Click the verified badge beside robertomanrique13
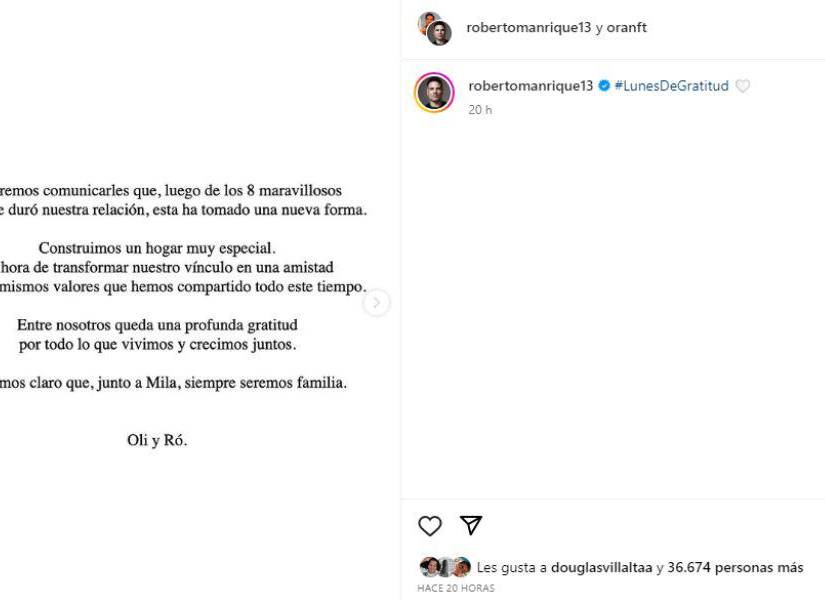 604,86
